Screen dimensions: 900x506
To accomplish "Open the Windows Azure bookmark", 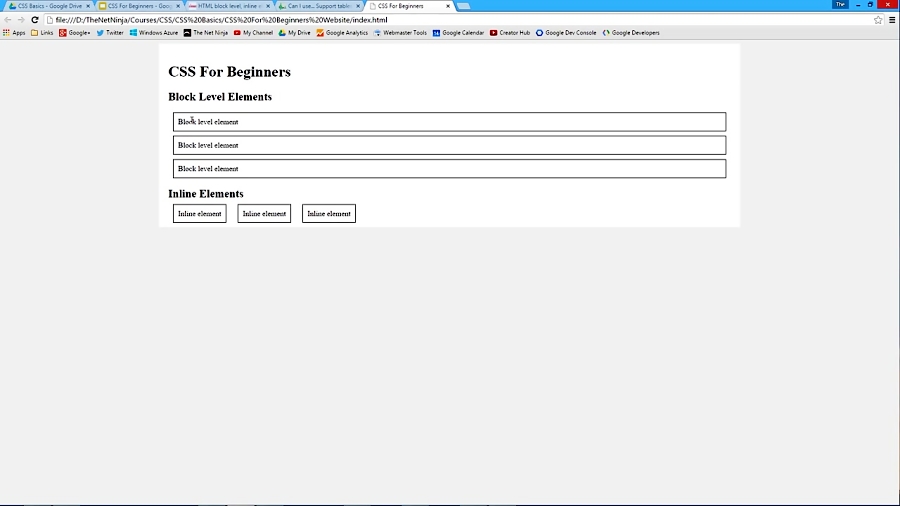I will (154, 33).
